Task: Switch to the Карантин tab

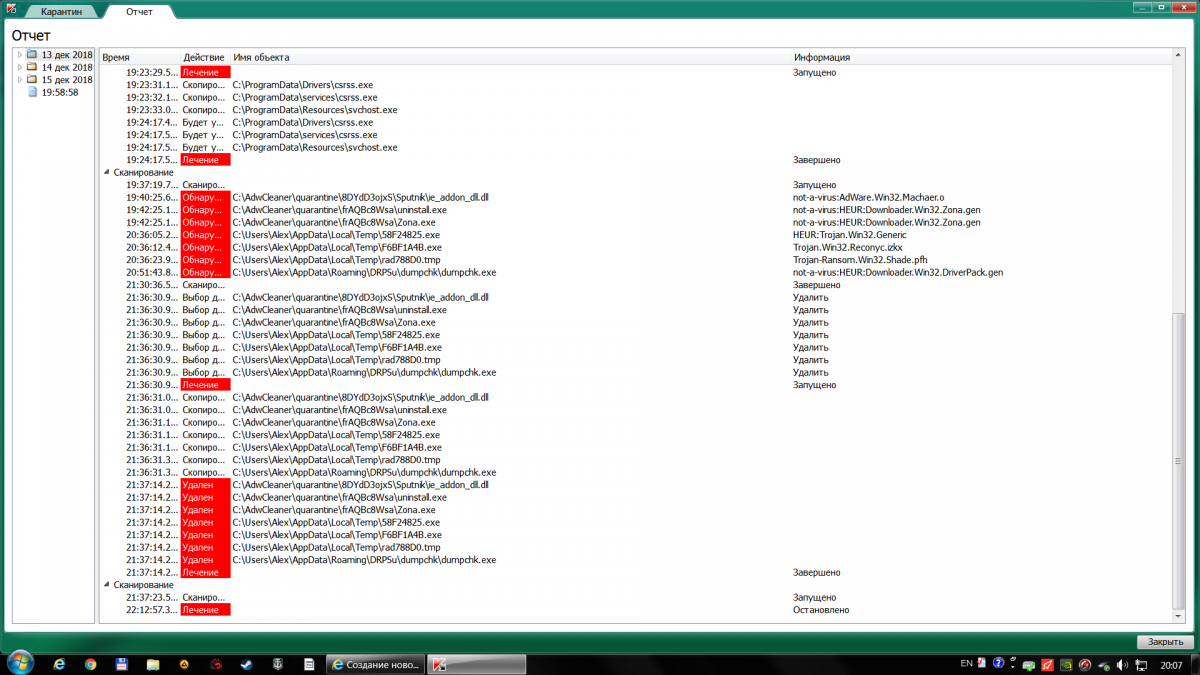Action: click(62, 11)
